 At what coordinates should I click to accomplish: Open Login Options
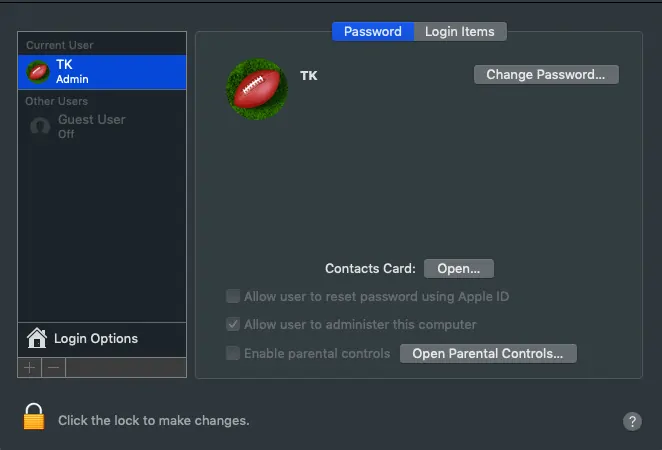[96, 338]
